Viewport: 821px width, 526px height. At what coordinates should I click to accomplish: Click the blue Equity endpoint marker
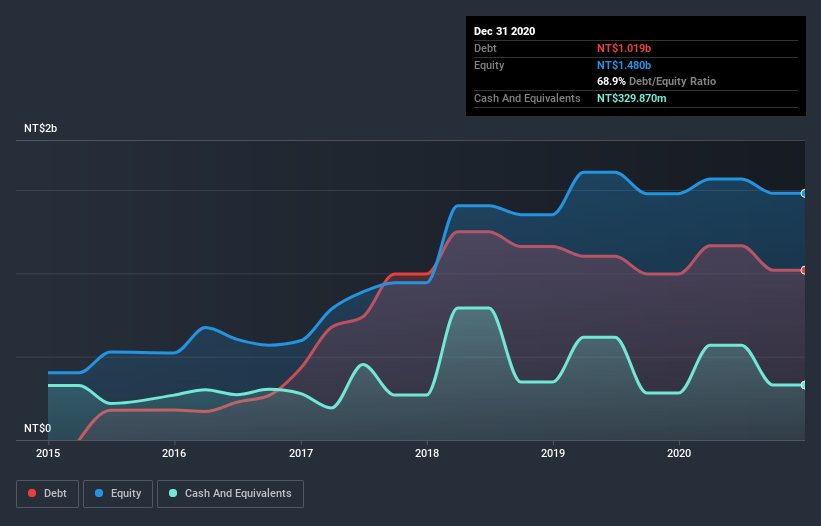(804, 194)
